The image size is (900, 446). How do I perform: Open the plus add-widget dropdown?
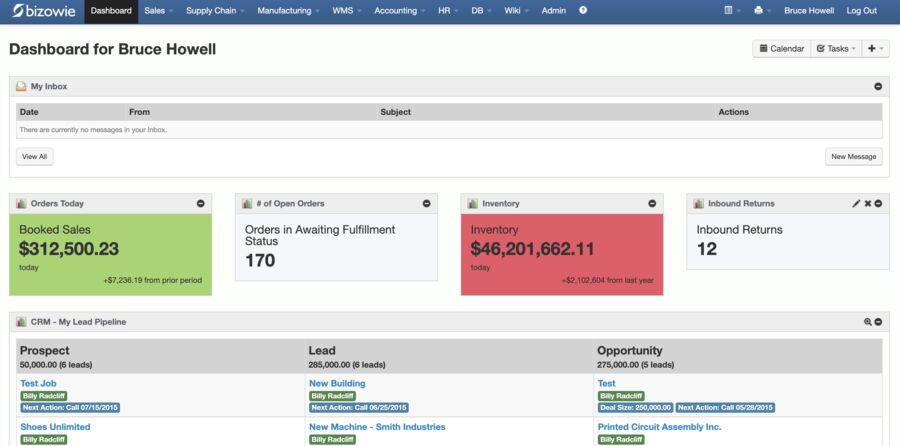875,49
